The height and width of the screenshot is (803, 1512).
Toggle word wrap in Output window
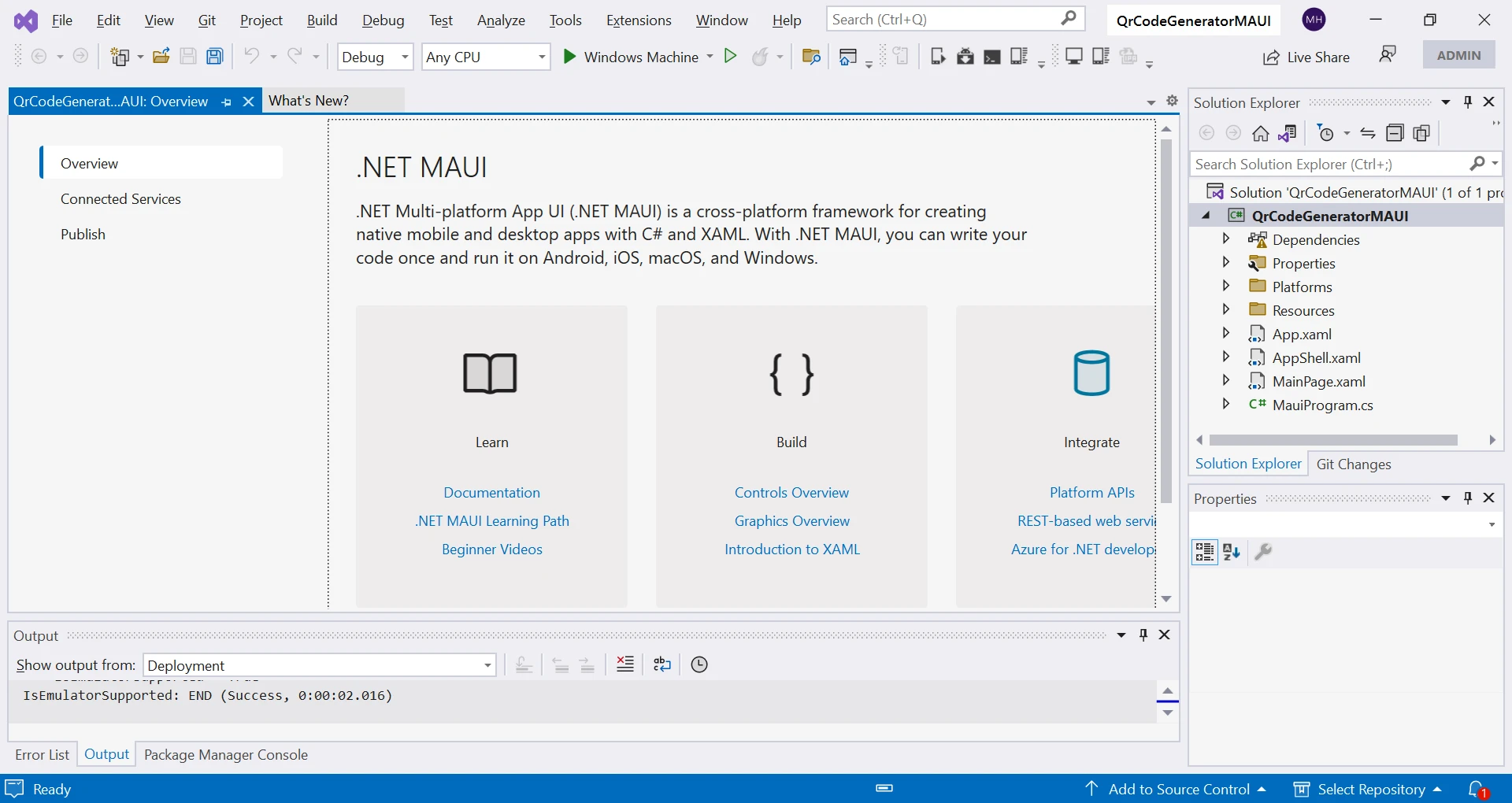[662, 664]
